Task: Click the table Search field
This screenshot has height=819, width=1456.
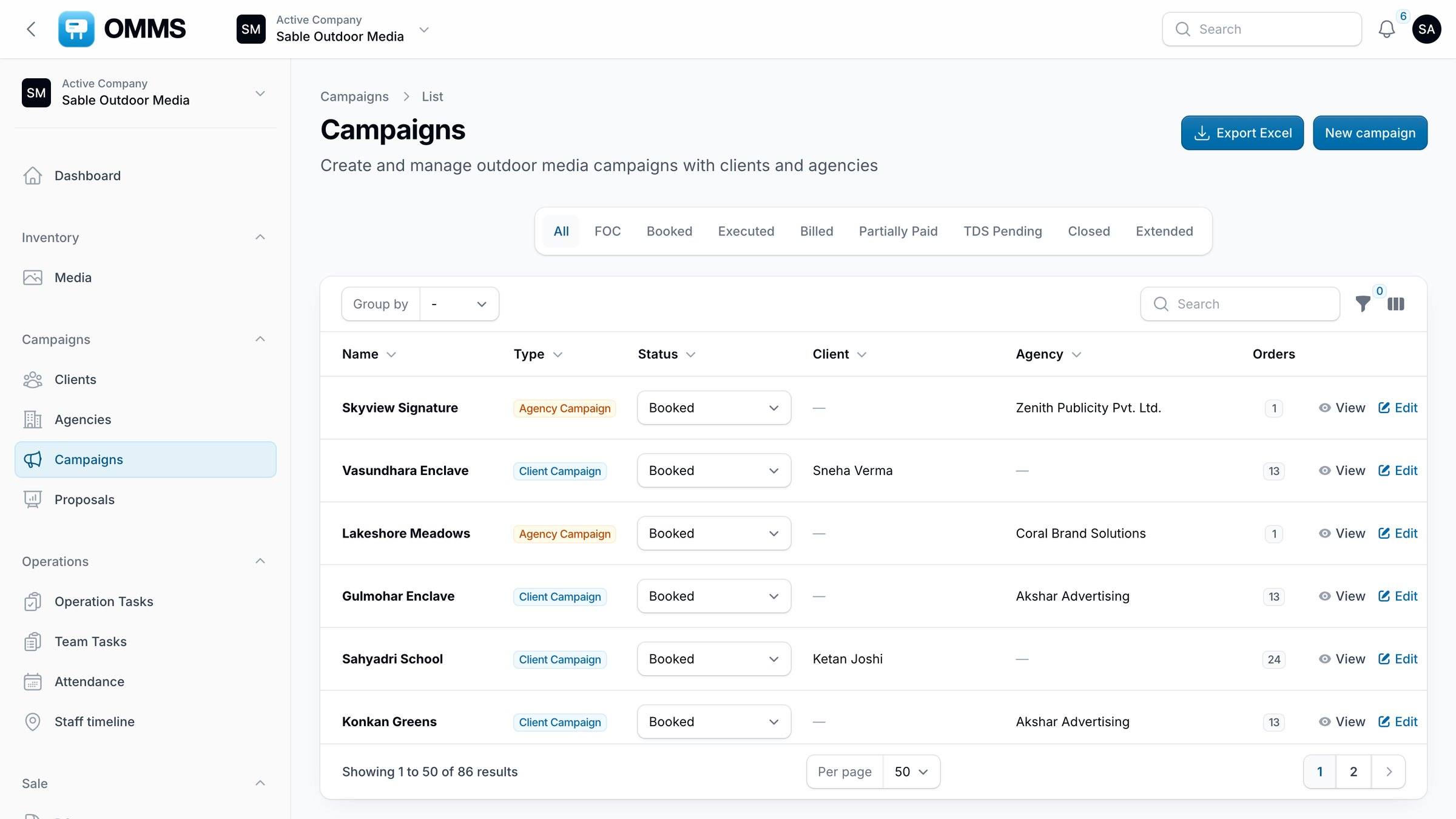Action: click(x=1240, y=304)
